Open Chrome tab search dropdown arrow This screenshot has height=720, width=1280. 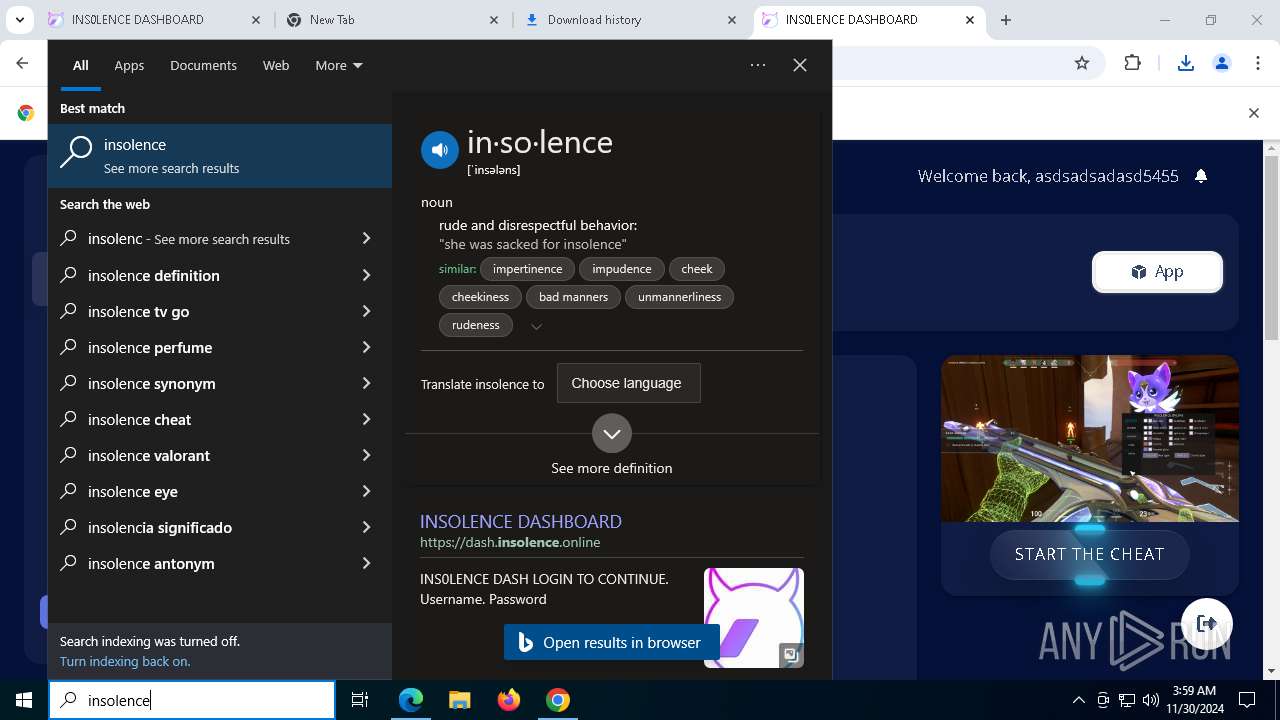(20, 20)
